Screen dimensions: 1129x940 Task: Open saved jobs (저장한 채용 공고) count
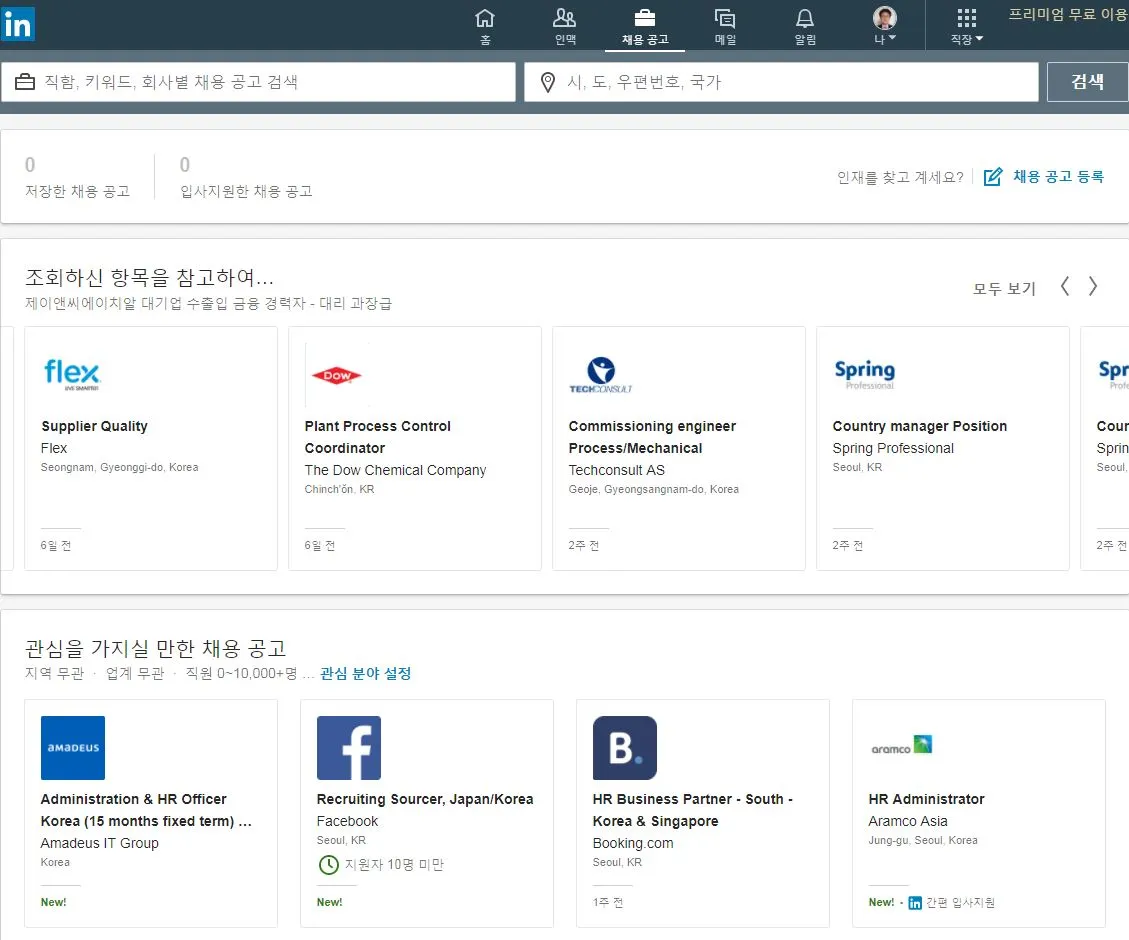[77, 177]
